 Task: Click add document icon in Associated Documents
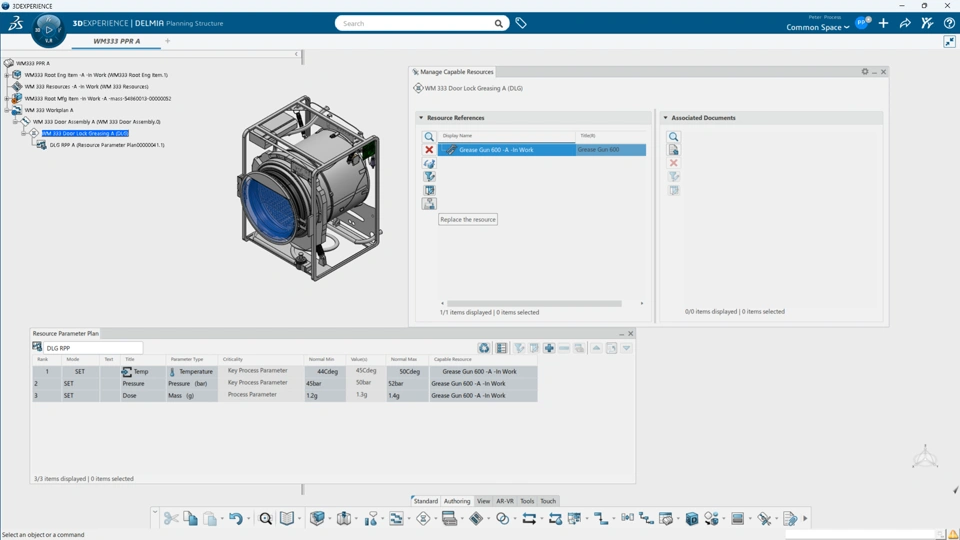(x=673, y=150)
